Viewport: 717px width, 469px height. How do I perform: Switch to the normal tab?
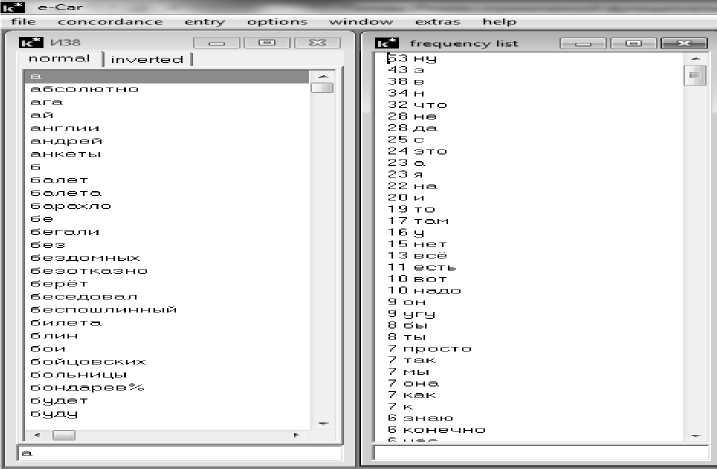click(x=58, y=59)
